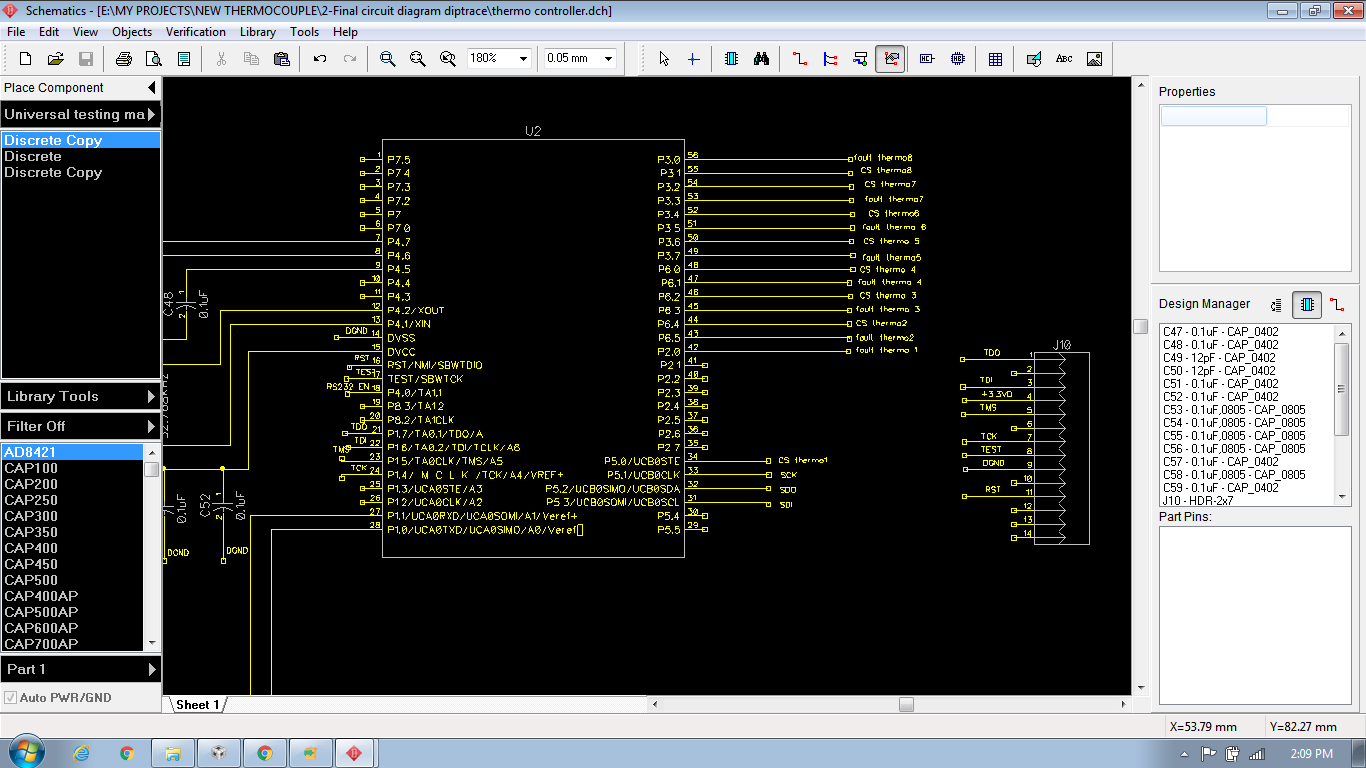Screen dimensions: 1366x768
Task: Open a file using the folder icon
Action: (56, 59)
